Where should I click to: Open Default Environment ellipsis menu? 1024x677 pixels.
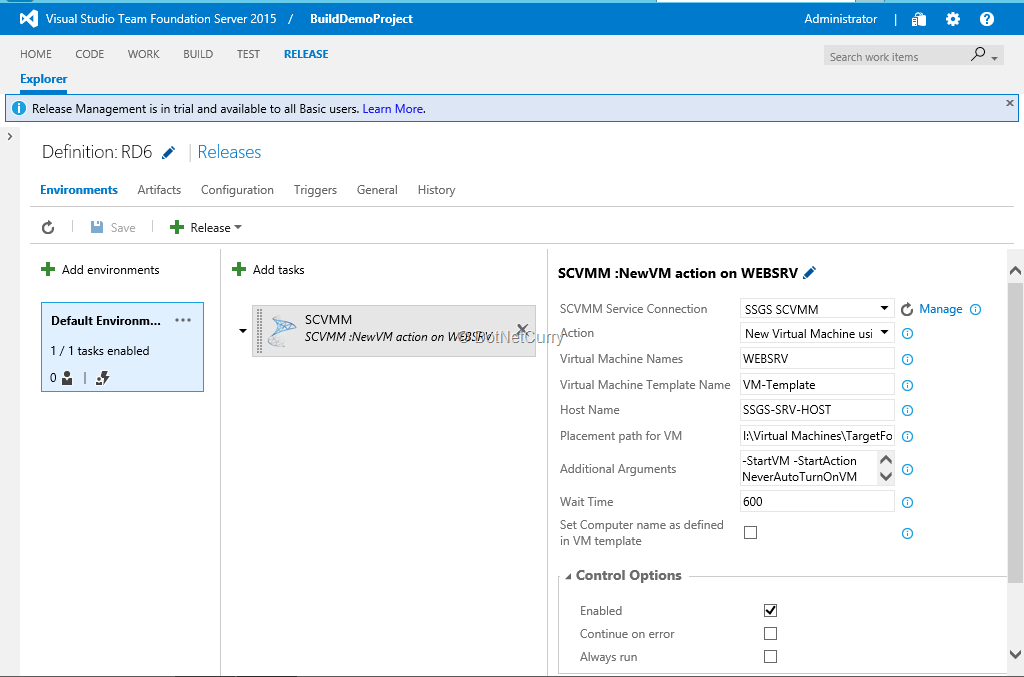[183, 320]
